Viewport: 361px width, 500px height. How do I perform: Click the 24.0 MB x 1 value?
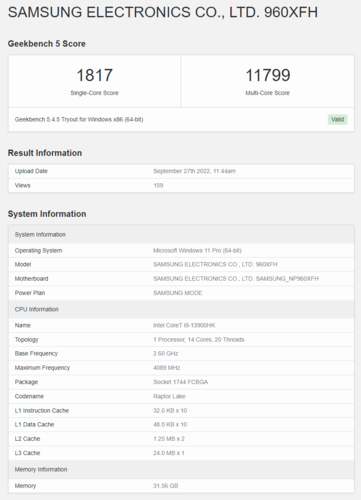point(169,453)
